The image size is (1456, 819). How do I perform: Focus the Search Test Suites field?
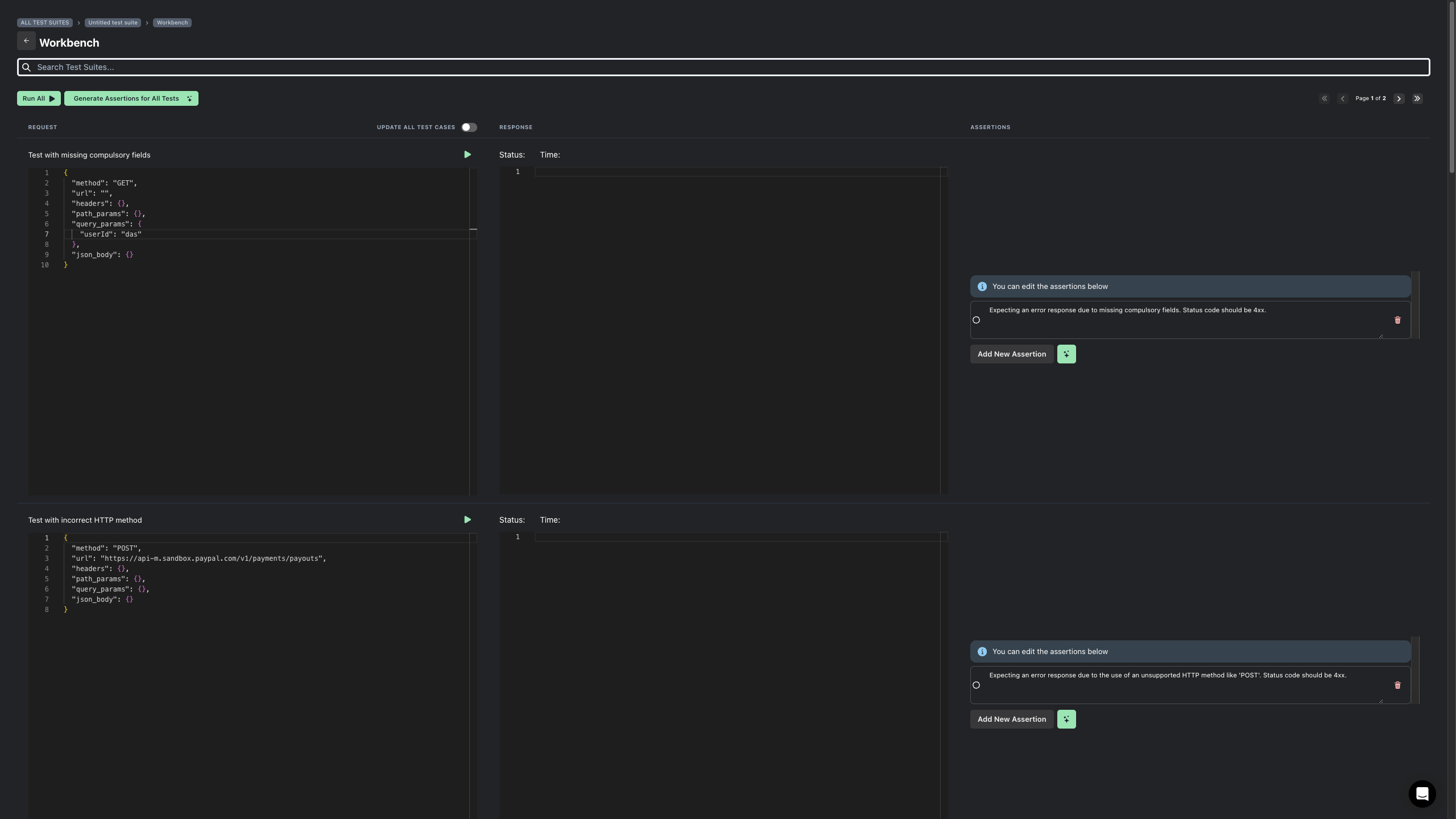(722, 67)
